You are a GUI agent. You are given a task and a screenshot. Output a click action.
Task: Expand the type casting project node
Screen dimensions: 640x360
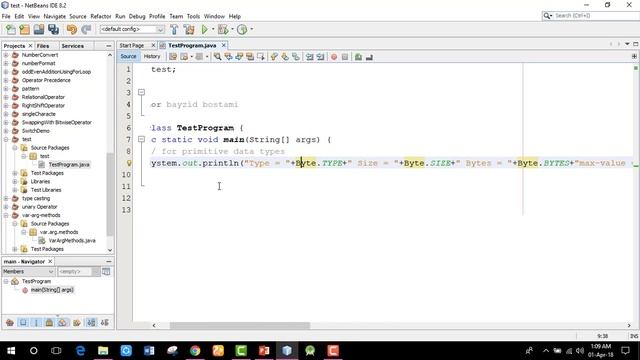point(6,198)
